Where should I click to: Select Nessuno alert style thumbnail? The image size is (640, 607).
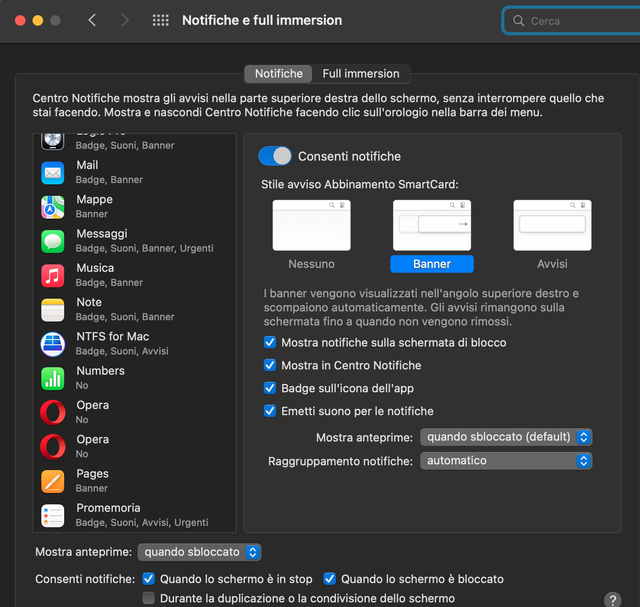pyautogui.click(x=311, y=225)
